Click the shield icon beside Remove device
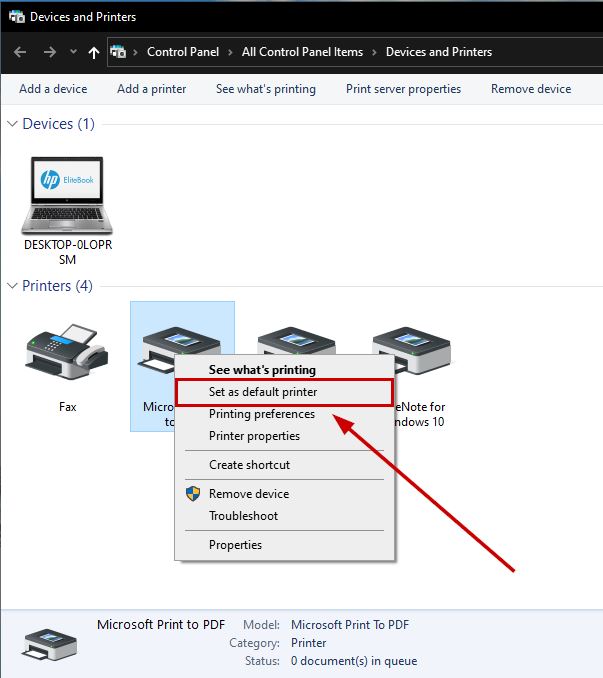 [193, 493]
